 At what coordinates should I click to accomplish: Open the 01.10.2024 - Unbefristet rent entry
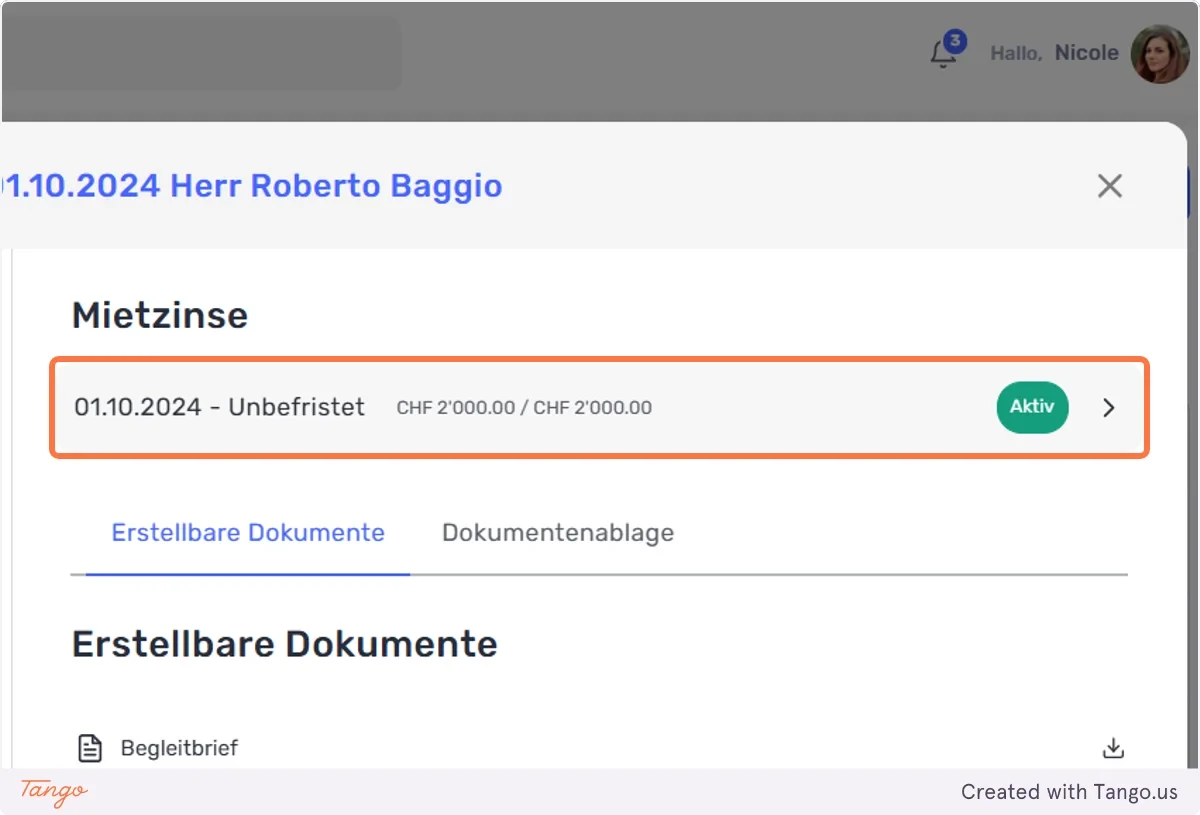click(599, 408)
